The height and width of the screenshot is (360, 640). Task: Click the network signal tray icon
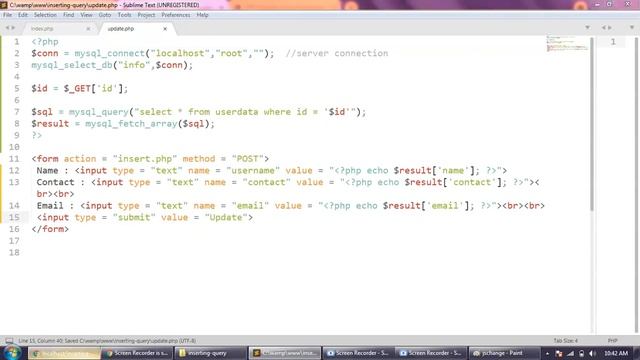pos(570,353)
